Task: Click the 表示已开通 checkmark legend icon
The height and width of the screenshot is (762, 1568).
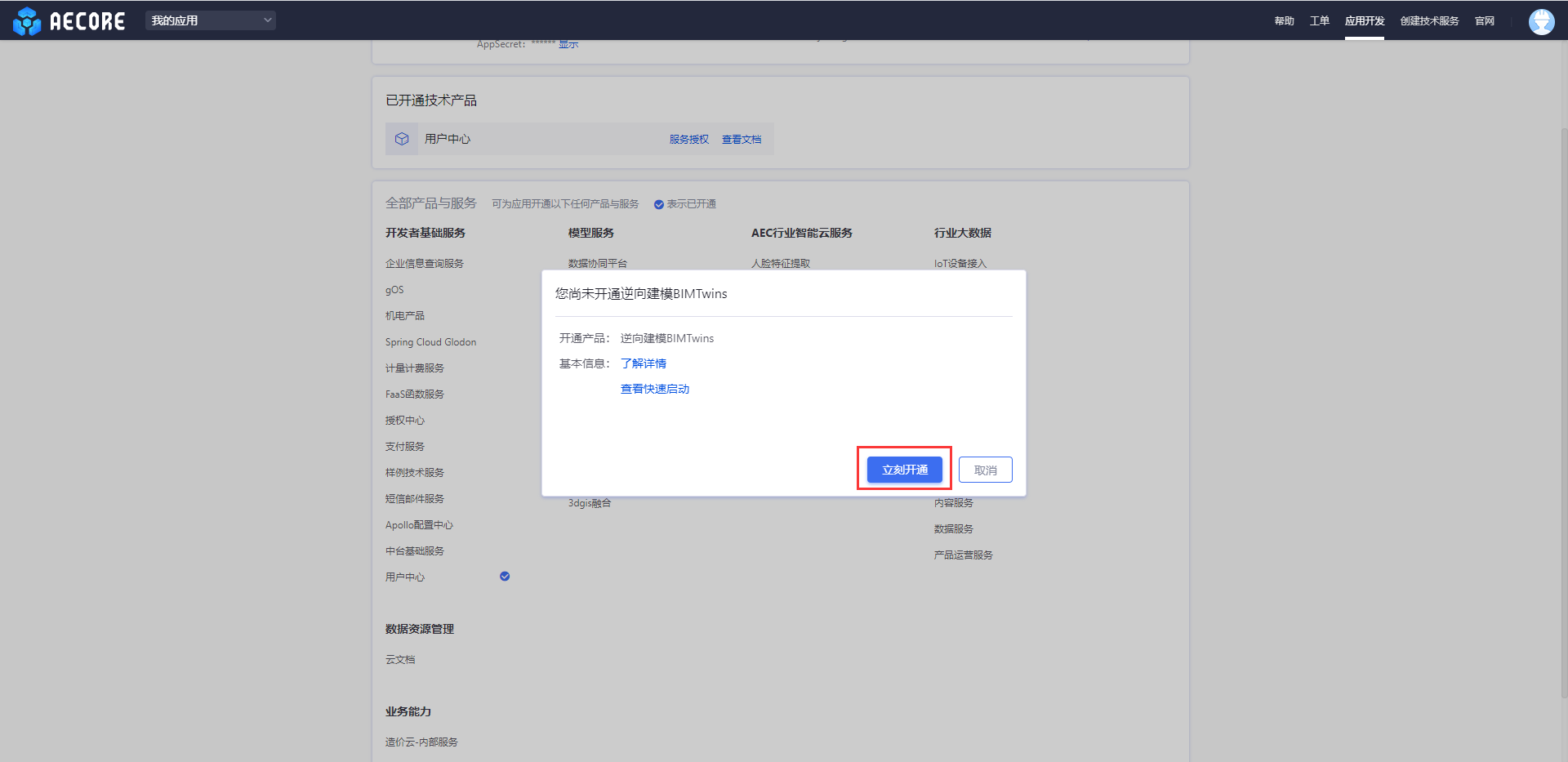Action: coord(658,204)
